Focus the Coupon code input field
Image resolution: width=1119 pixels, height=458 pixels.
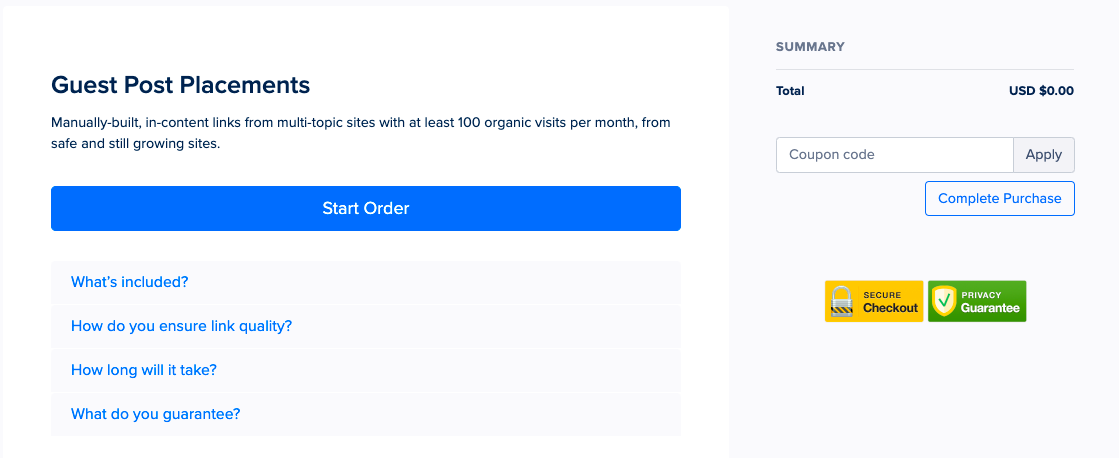pyautogui.click(x=894, y=155)
